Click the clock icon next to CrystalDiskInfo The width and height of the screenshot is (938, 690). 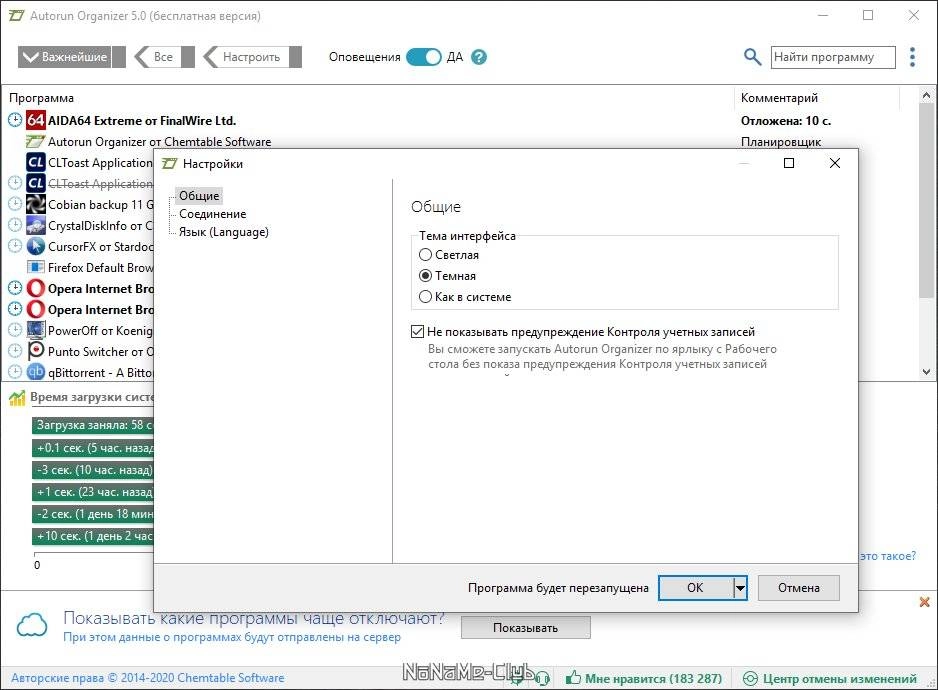click(15, 225)
